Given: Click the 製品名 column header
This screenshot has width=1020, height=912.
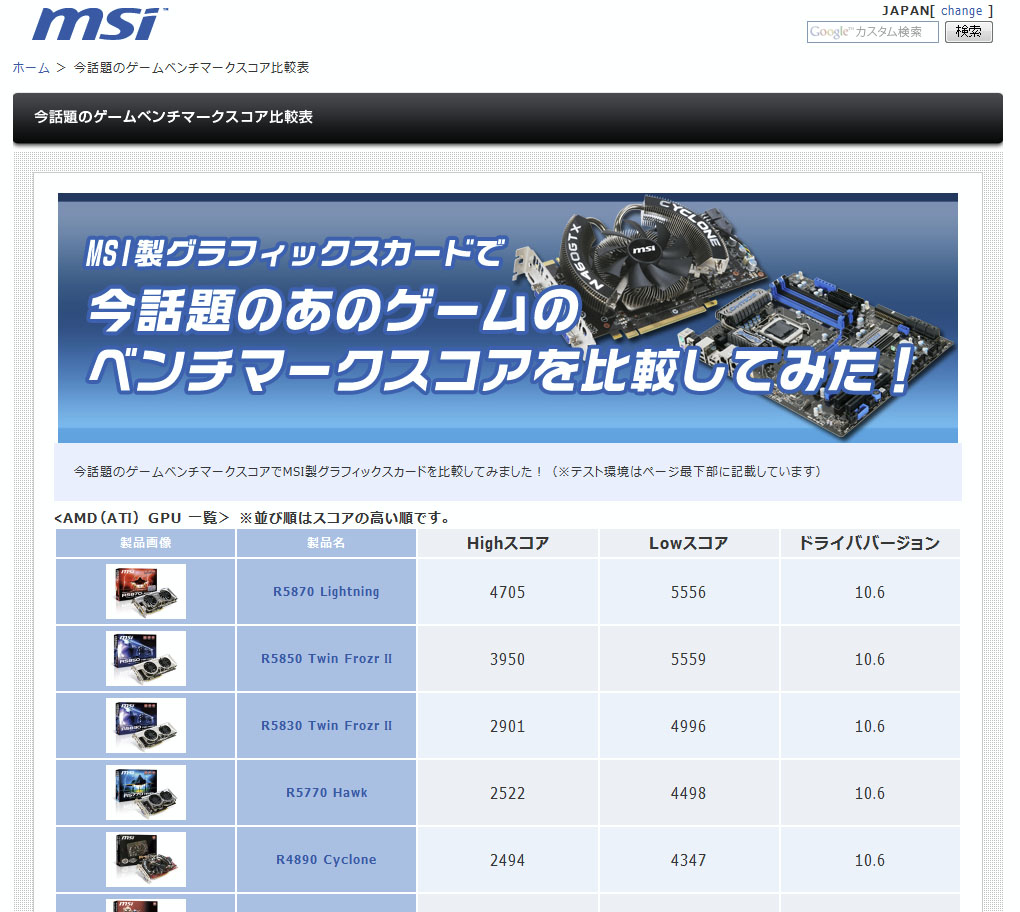Looking at the screenshot, I should (x=326, y=543).
